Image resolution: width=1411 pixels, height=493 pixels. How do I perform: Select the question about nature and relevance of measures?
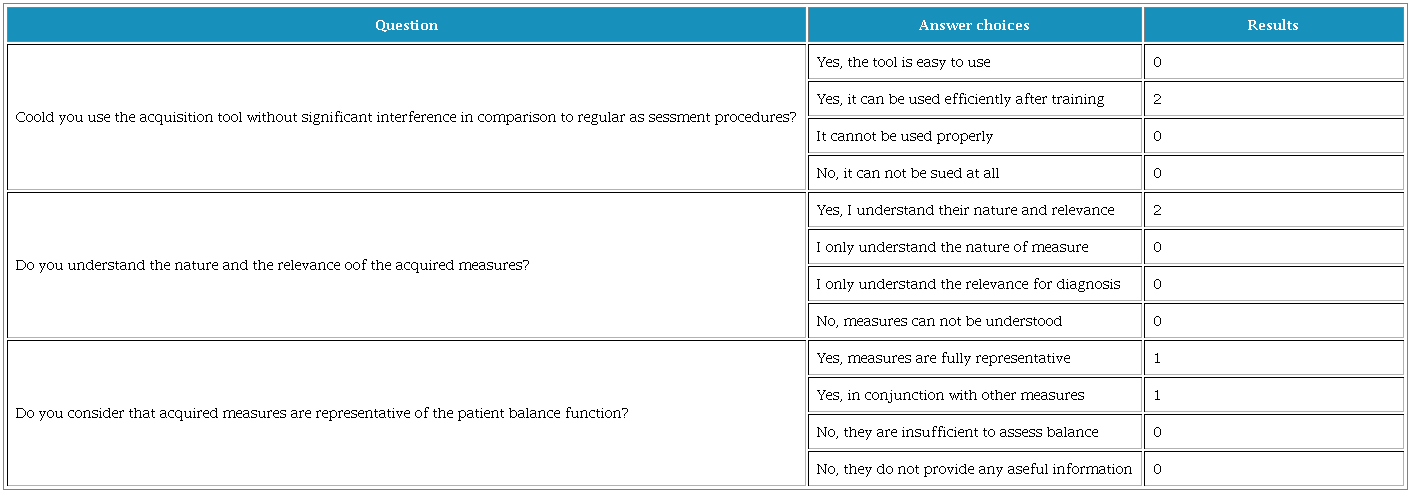pyautogui.click(x=273, y=265)
